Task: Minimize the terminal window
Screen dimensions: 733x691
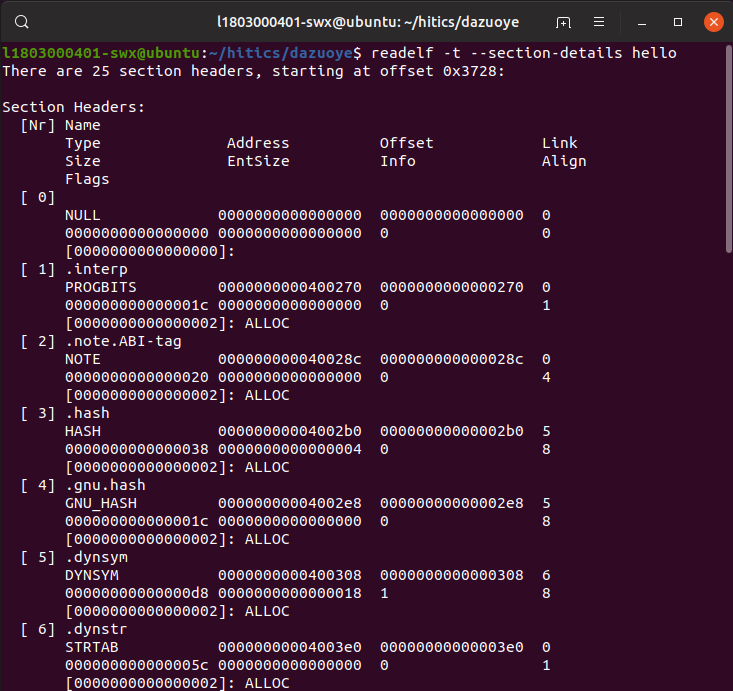Action: [x=642, y=22]
